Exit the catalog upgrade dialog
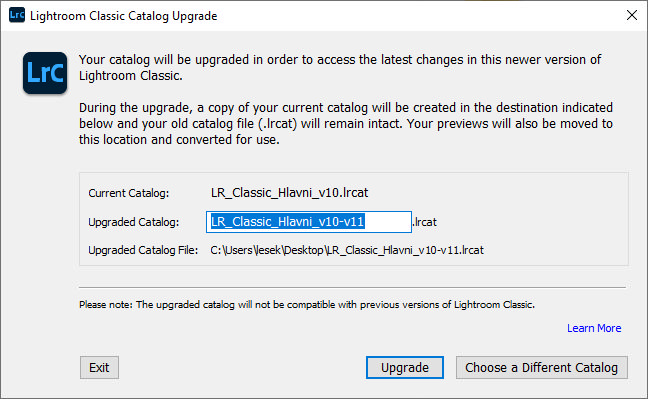Screen dimensions: 648x399 pyautogui.click(x=99, y=367)
